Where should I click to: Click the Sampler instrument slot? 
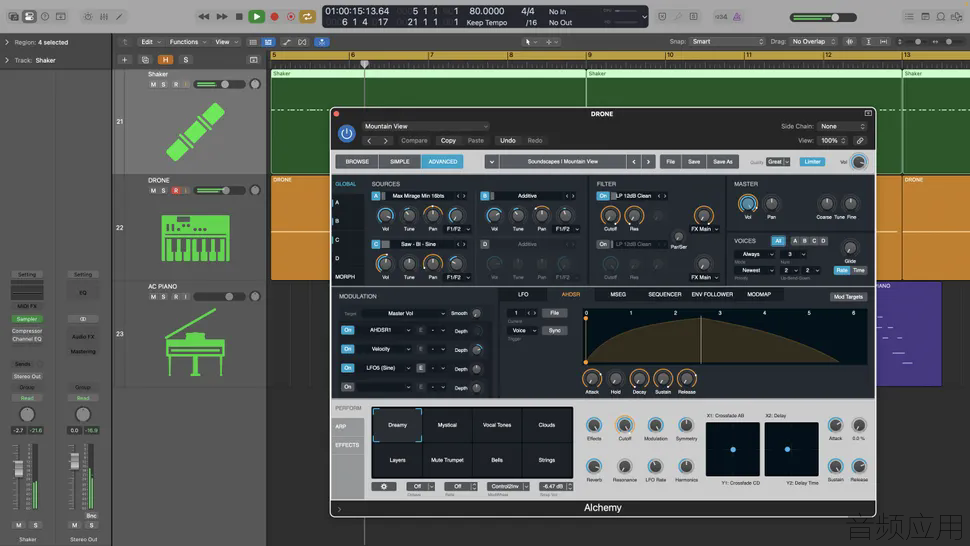pos(27,319)
